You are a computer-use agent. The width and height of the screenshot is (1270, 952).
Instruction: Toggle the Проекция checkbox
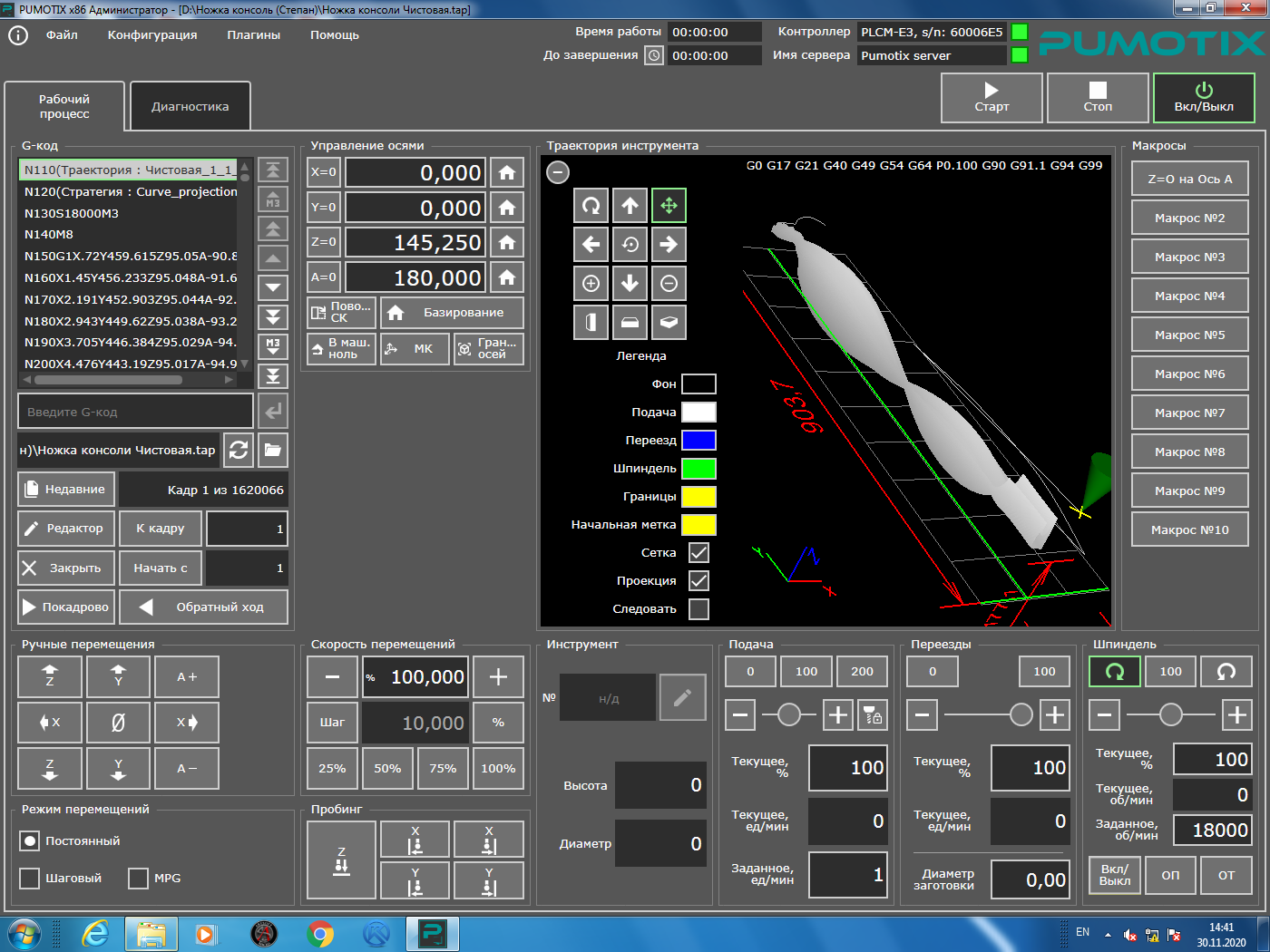click(698, 580)
